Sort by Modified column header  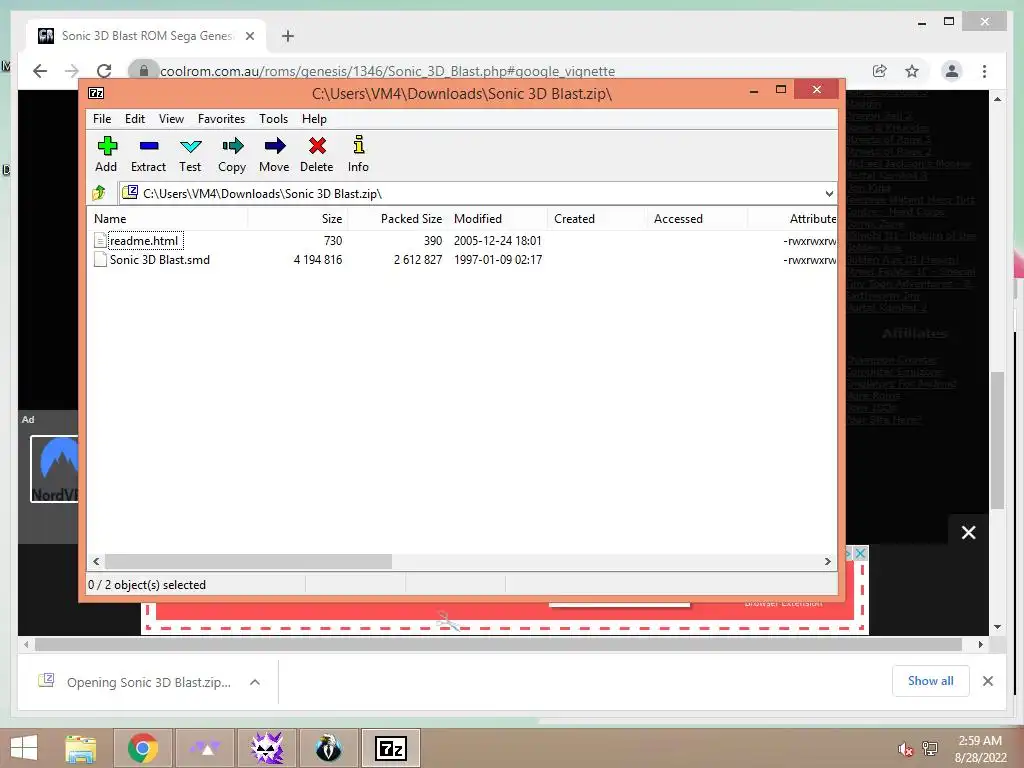[498, 219]
